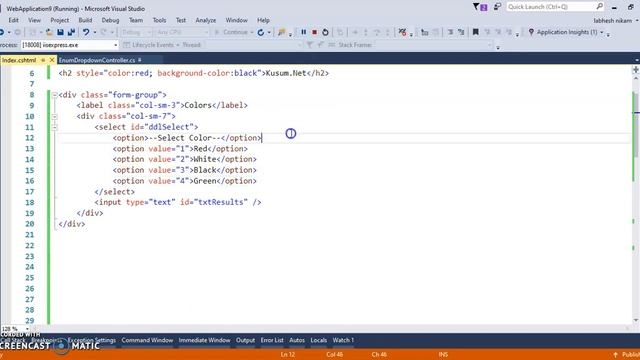This screenshot has width=640, height=360.
Task: Open the Watch 1 panel tab
Action: click(x=343, y=340)
